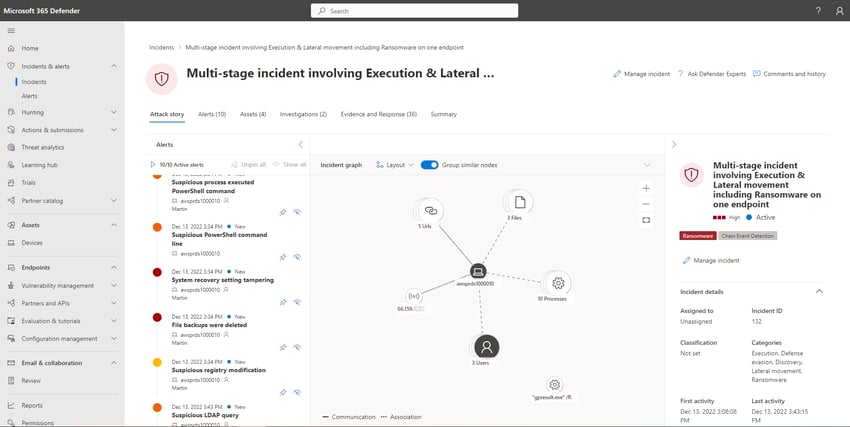Select the 3 Users node
The image size is (850, 427).
point(486,347)
